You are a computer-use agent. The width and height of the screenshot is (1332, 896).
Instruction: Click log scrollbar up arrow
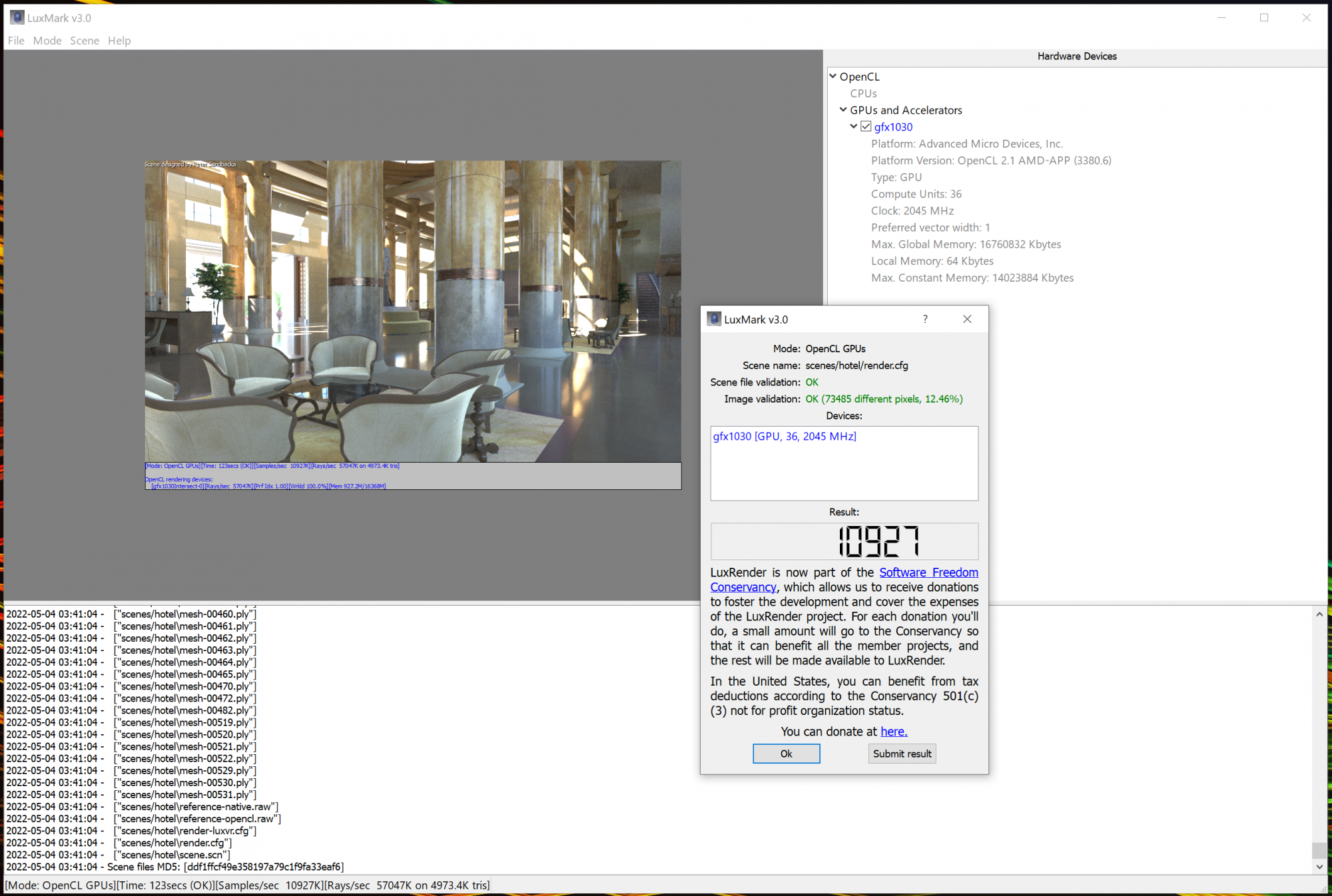point(1319,614)
